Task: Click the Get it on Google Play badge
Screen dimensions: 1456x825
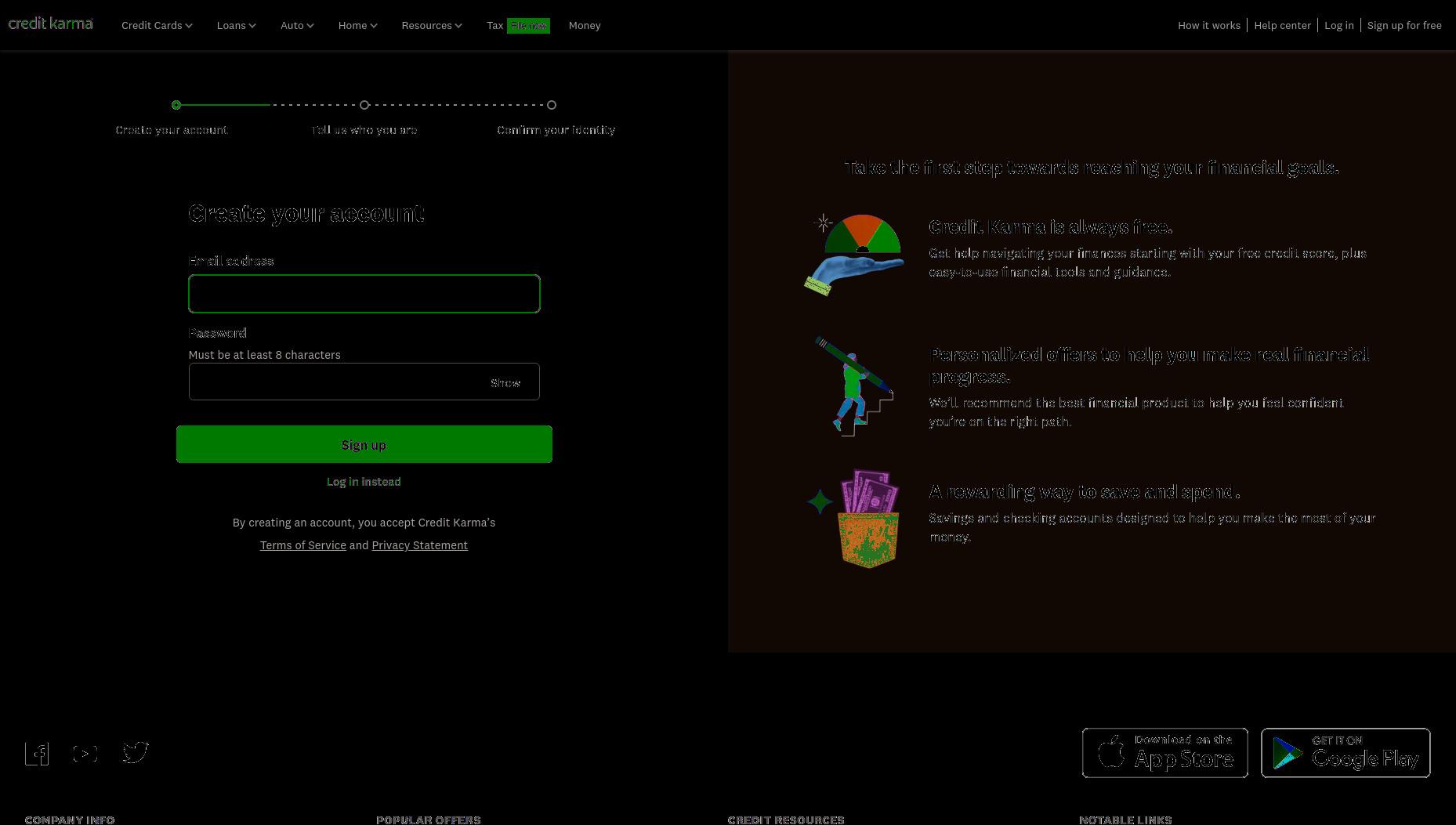Action: pyautogui.click(x=1346, y=753)
